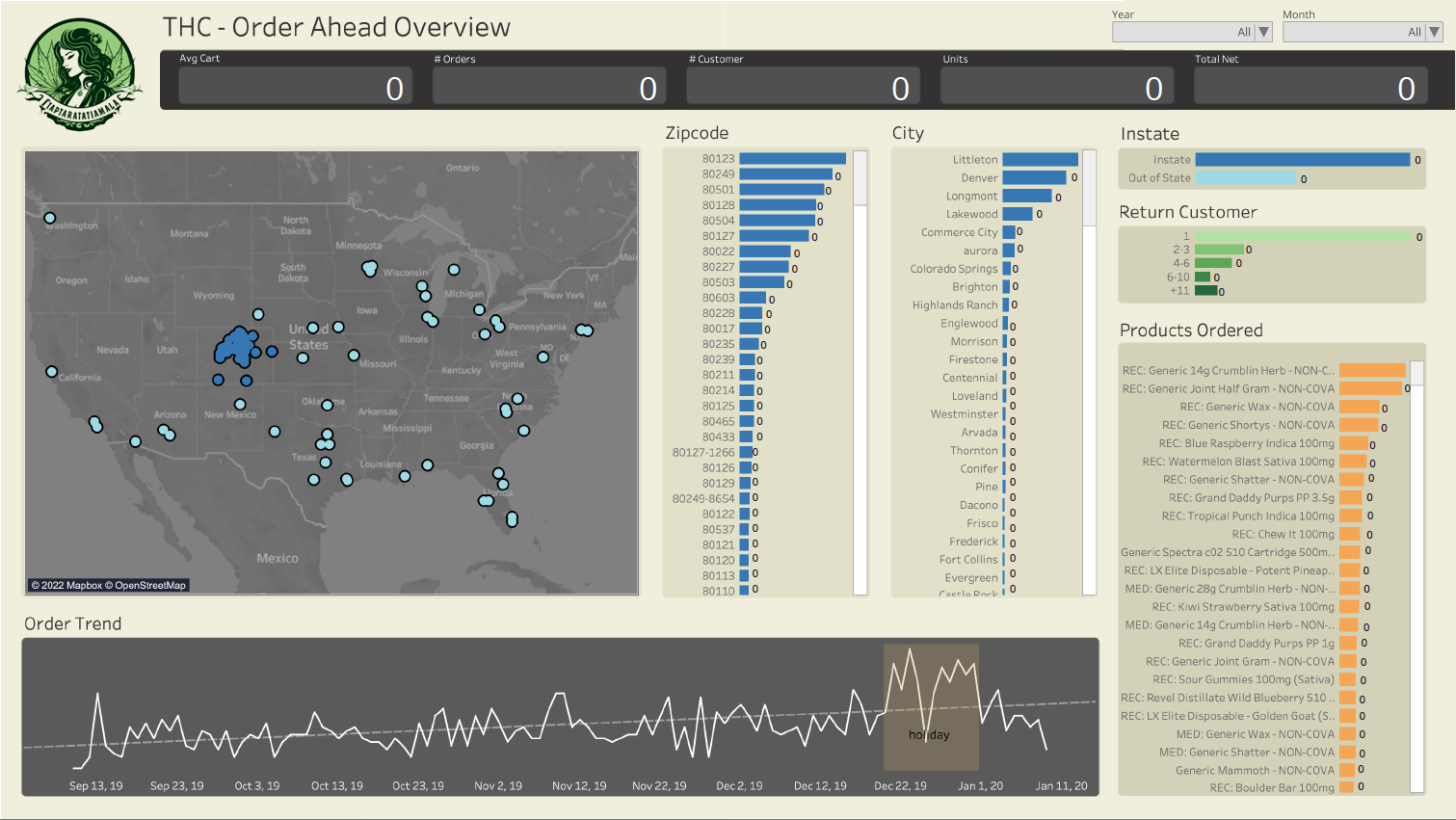Click Generic Spectra c02 510 Cartridge label

1228,553
